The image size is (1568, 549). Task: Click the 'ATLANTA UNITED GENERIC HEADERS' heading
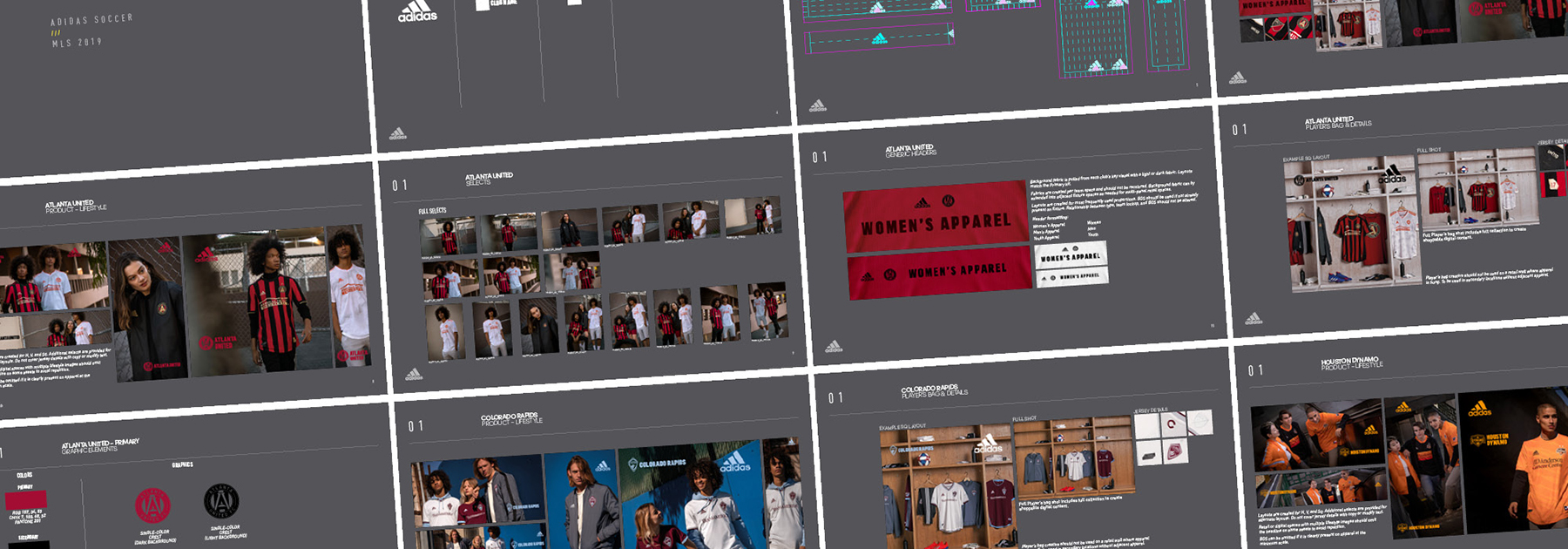910,151
